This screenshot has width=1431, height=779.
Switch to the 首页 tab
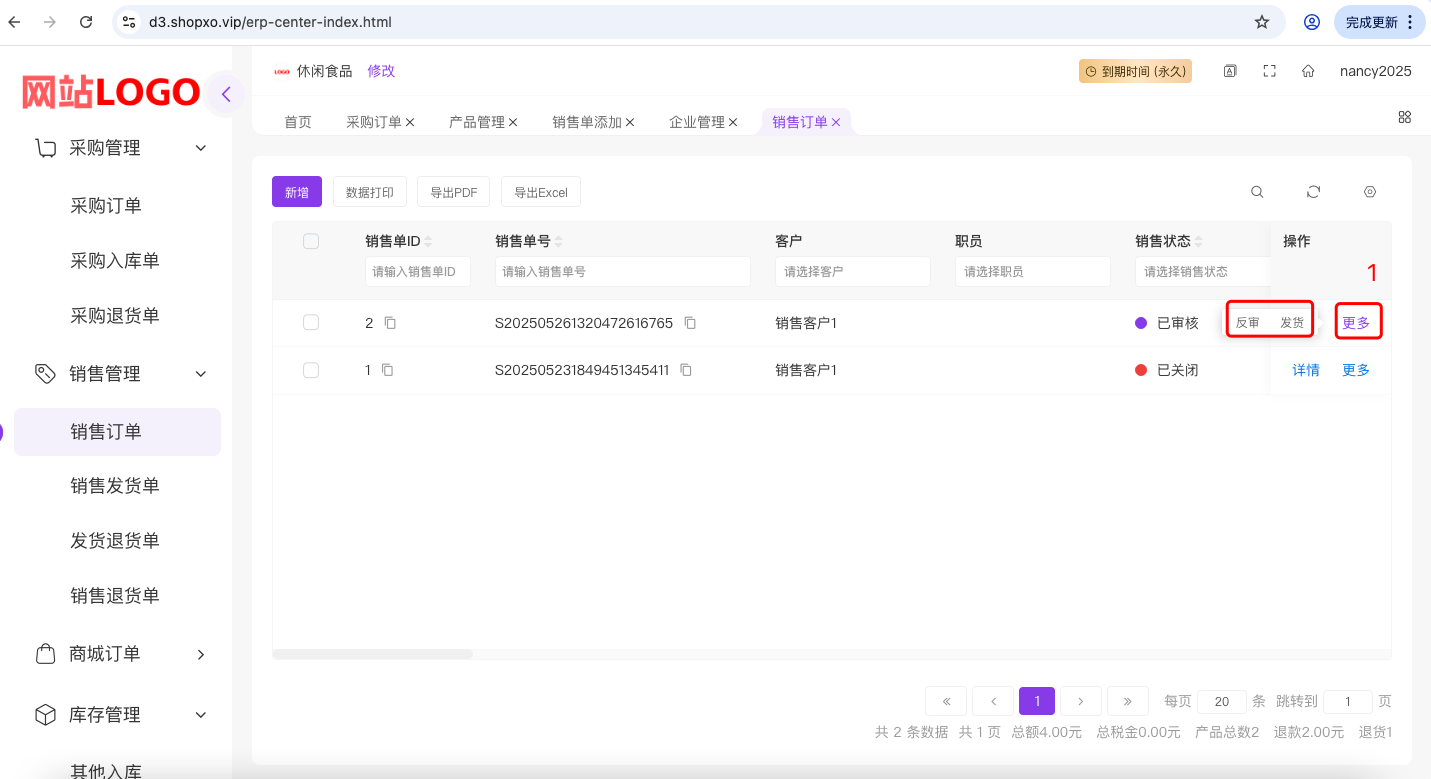point(298,122)
